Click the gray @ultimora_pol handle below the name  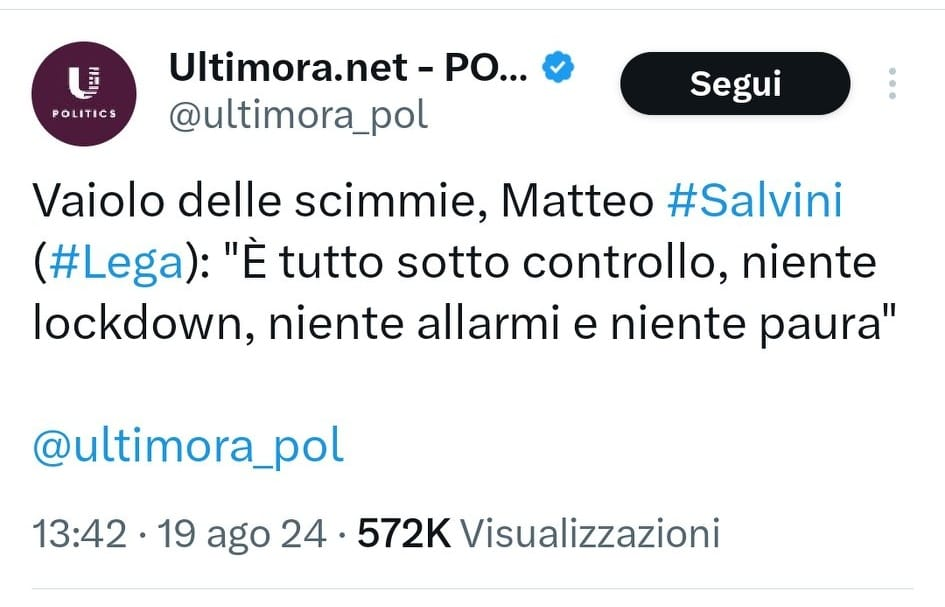tap(298, 115)
